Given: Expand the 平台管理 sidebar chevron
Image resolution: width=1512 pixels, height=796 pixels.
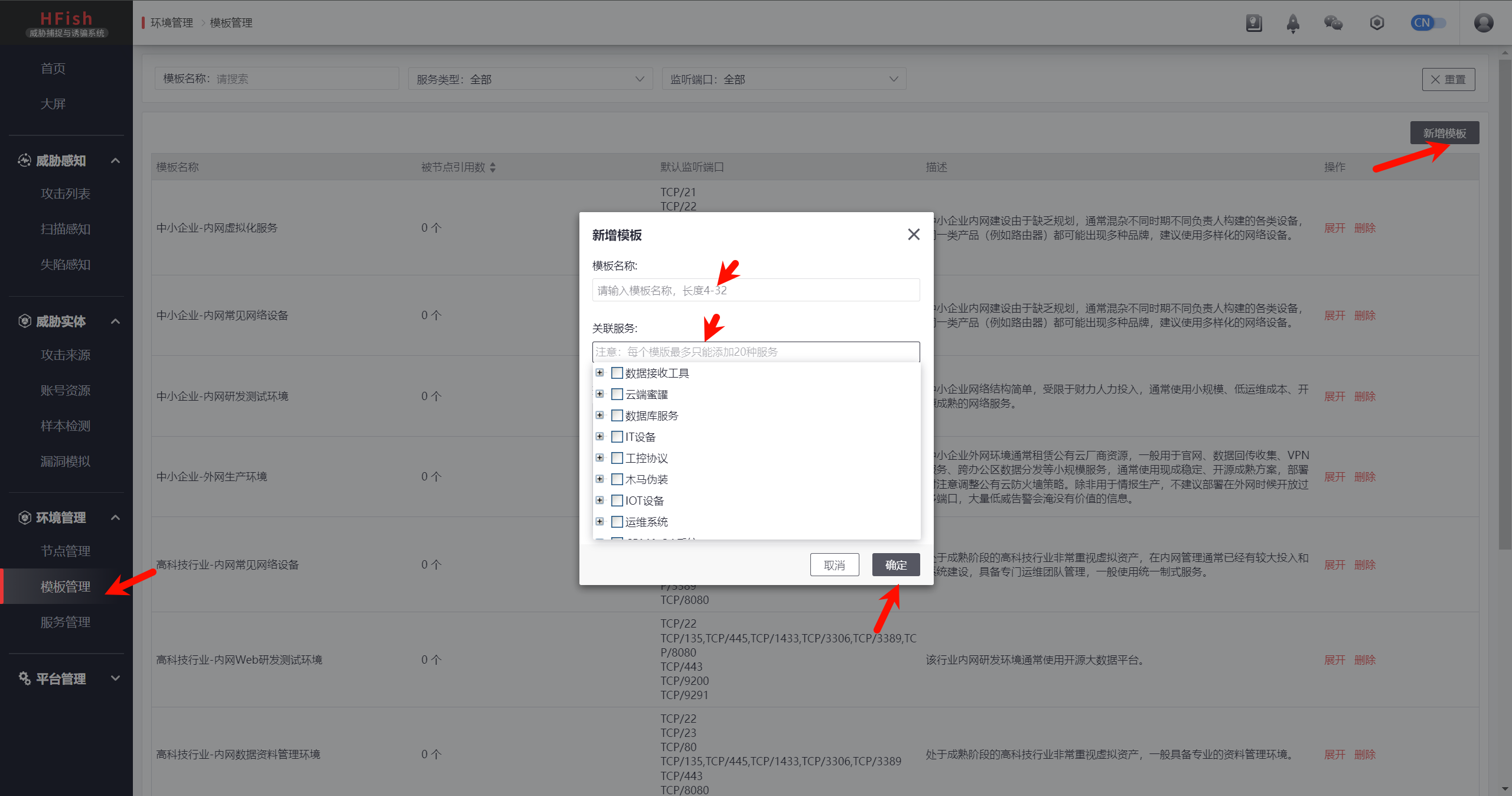Looking at the screenshot, I should 116,678.
